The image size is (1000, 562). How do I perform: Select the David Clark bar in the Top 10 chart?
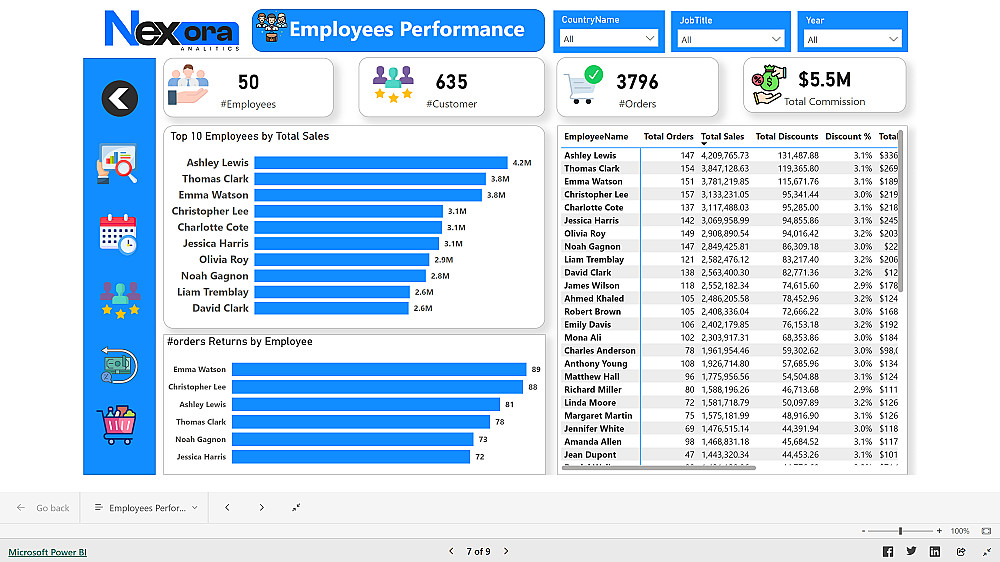click(x=331, y=308)
